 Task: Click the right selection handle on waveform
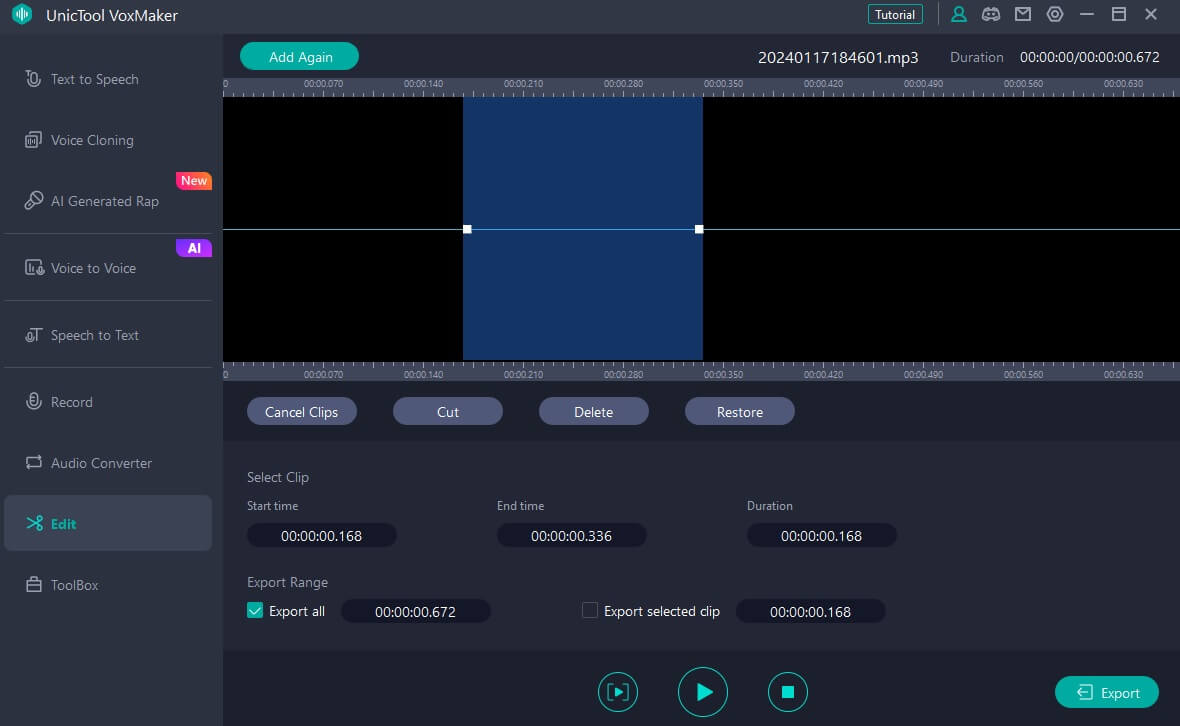699,229
